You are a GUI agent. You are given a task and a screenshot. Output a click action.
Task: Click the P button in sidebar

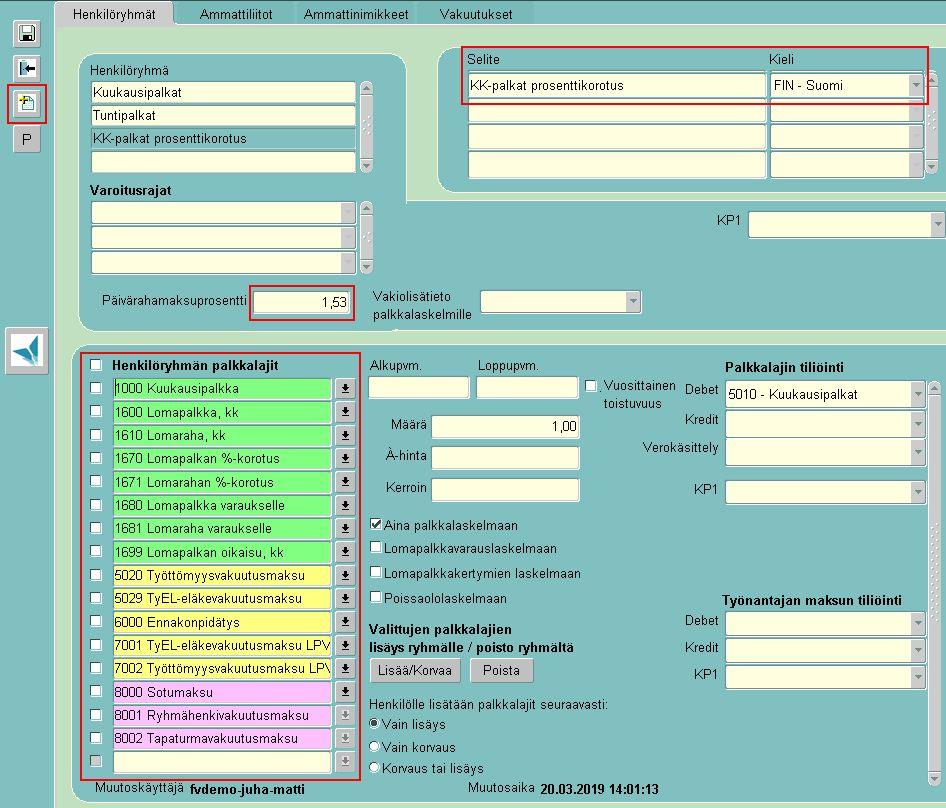click(x=27, y=139)
